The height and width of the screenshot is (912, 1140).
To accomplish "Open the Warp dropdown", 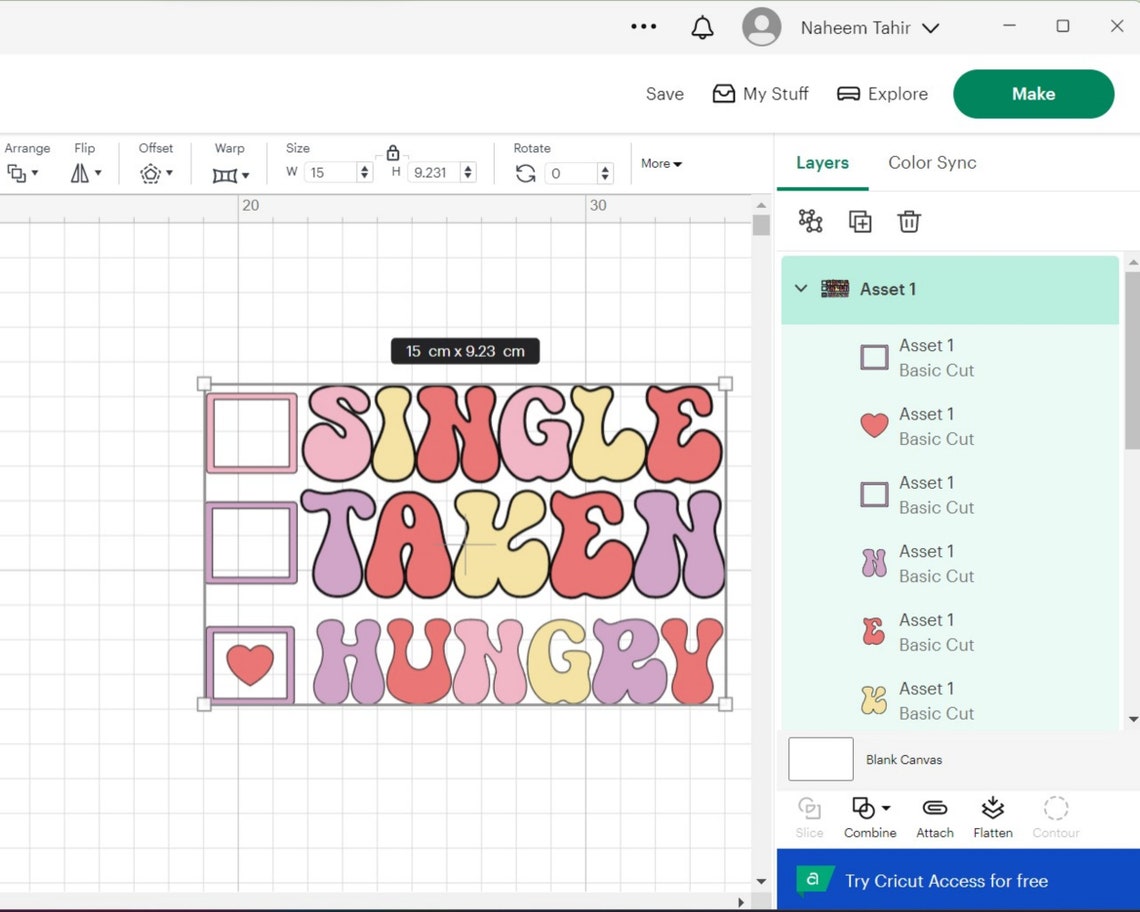I will 229,173.
